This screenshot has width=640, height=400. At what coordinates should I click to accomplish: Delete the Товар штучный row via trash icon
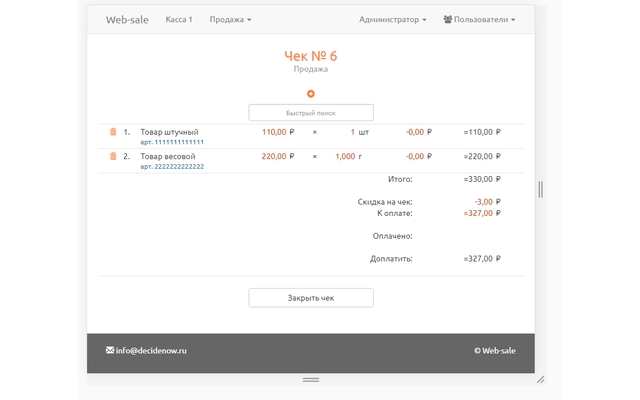pyautogui.click(x=113, y=131)
